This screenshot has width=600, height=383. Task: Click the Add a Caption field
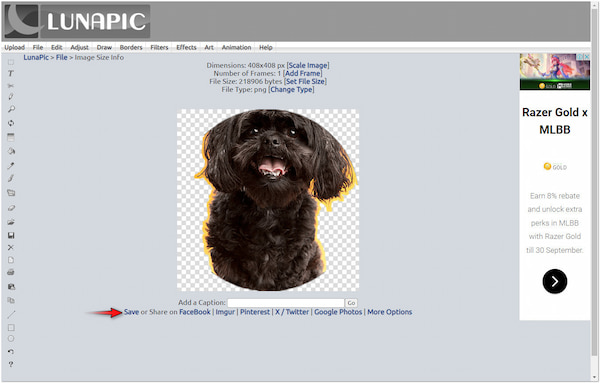(286, 303)
